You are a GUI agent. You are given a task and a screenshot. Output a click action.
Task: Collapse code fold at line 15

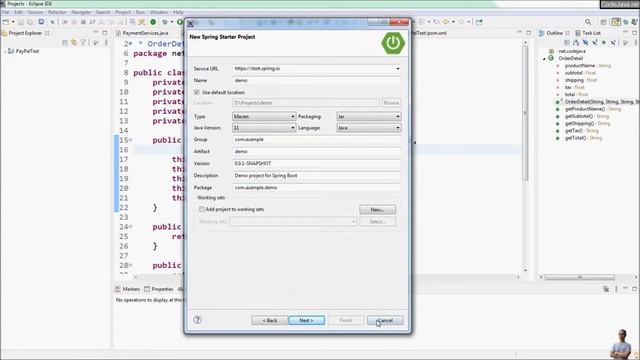131,140
